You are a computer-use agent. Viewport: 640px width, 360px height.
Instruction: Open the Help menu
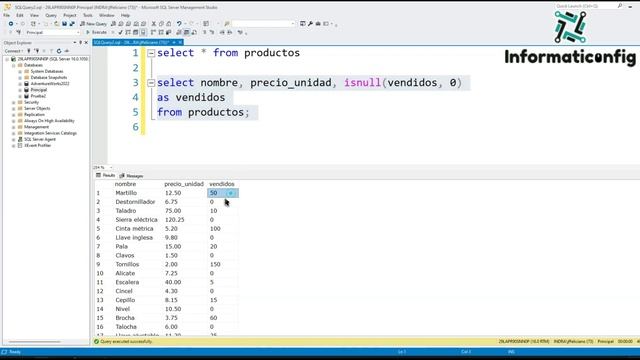point(125,15)
